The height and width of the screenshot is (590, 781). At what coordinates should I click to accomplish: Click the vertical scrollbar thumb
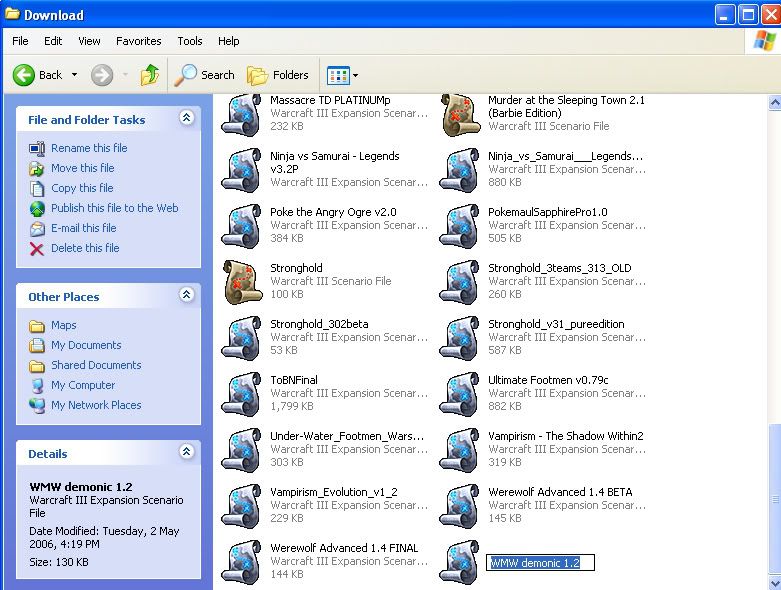(775, 499)
